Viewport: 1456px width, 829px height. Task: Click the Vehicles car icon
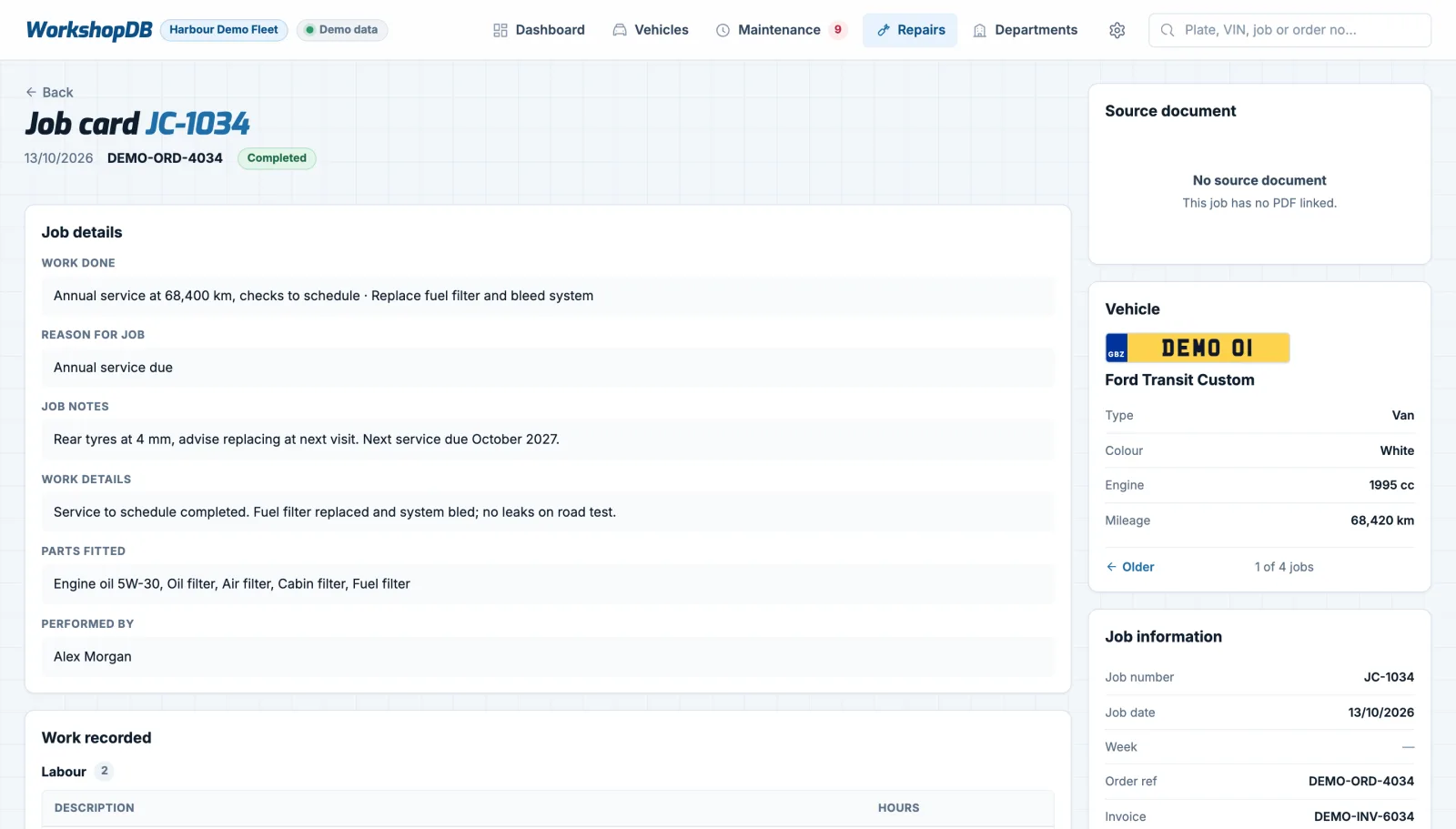click(x=620, y=30)
